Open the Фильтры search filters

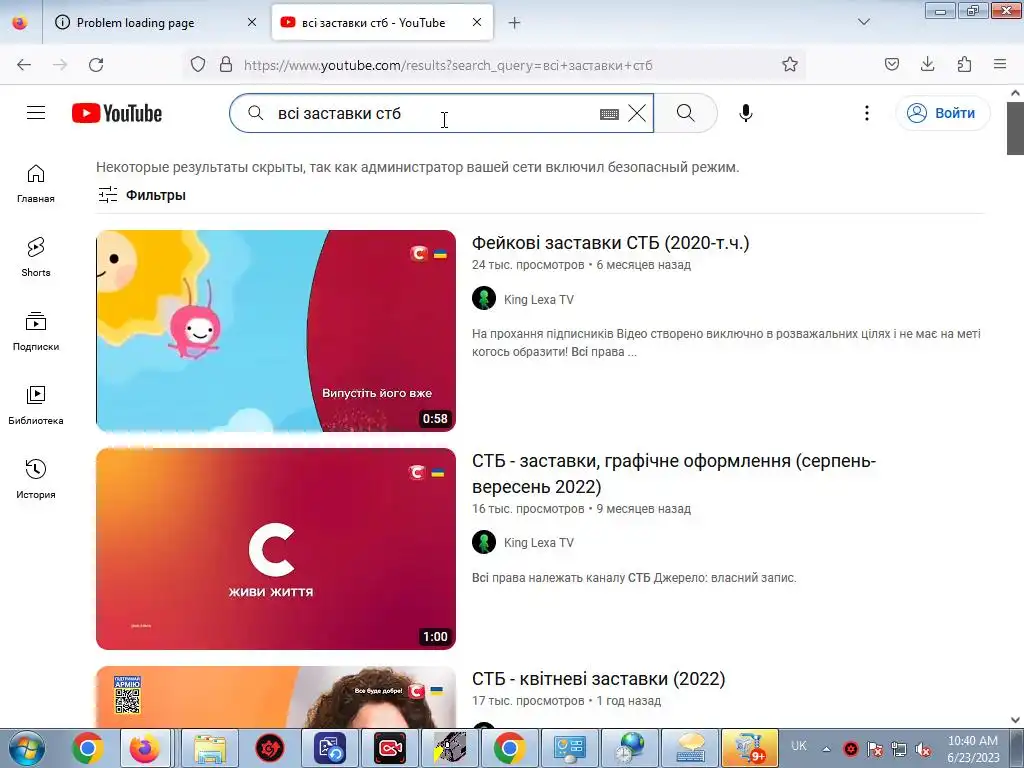(x=142, y=195)
